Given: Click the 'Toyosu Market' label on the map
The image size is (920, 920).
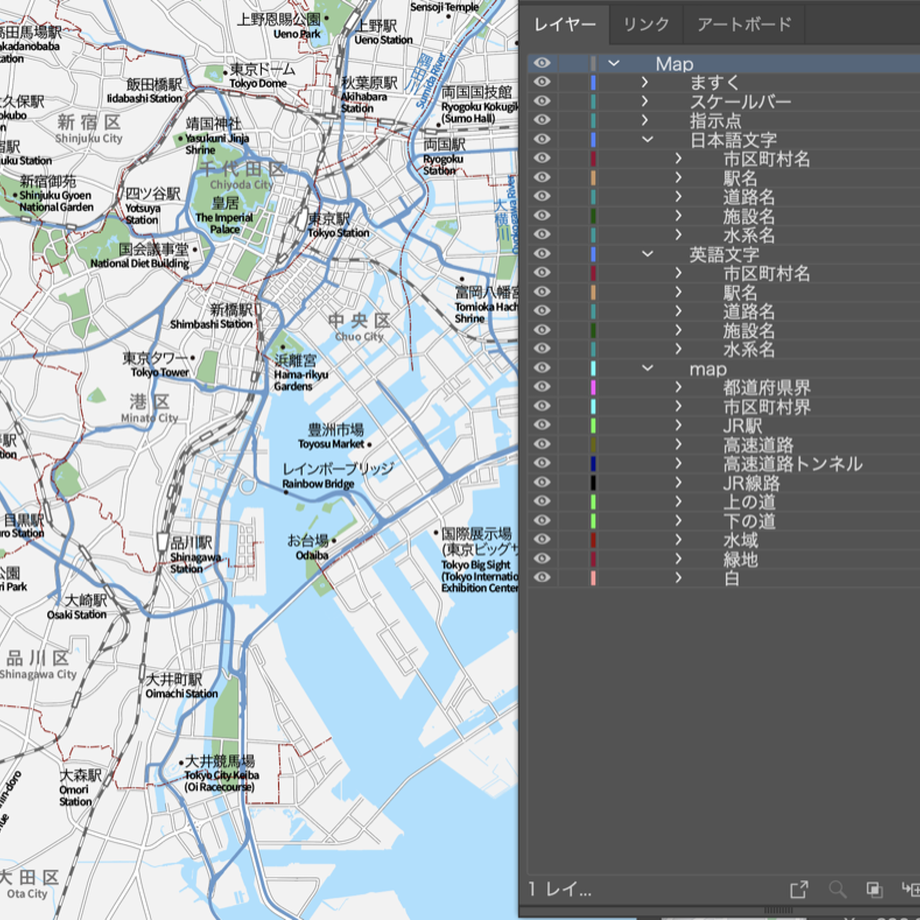Looking at the screenshot, I should tap(332, 444).
